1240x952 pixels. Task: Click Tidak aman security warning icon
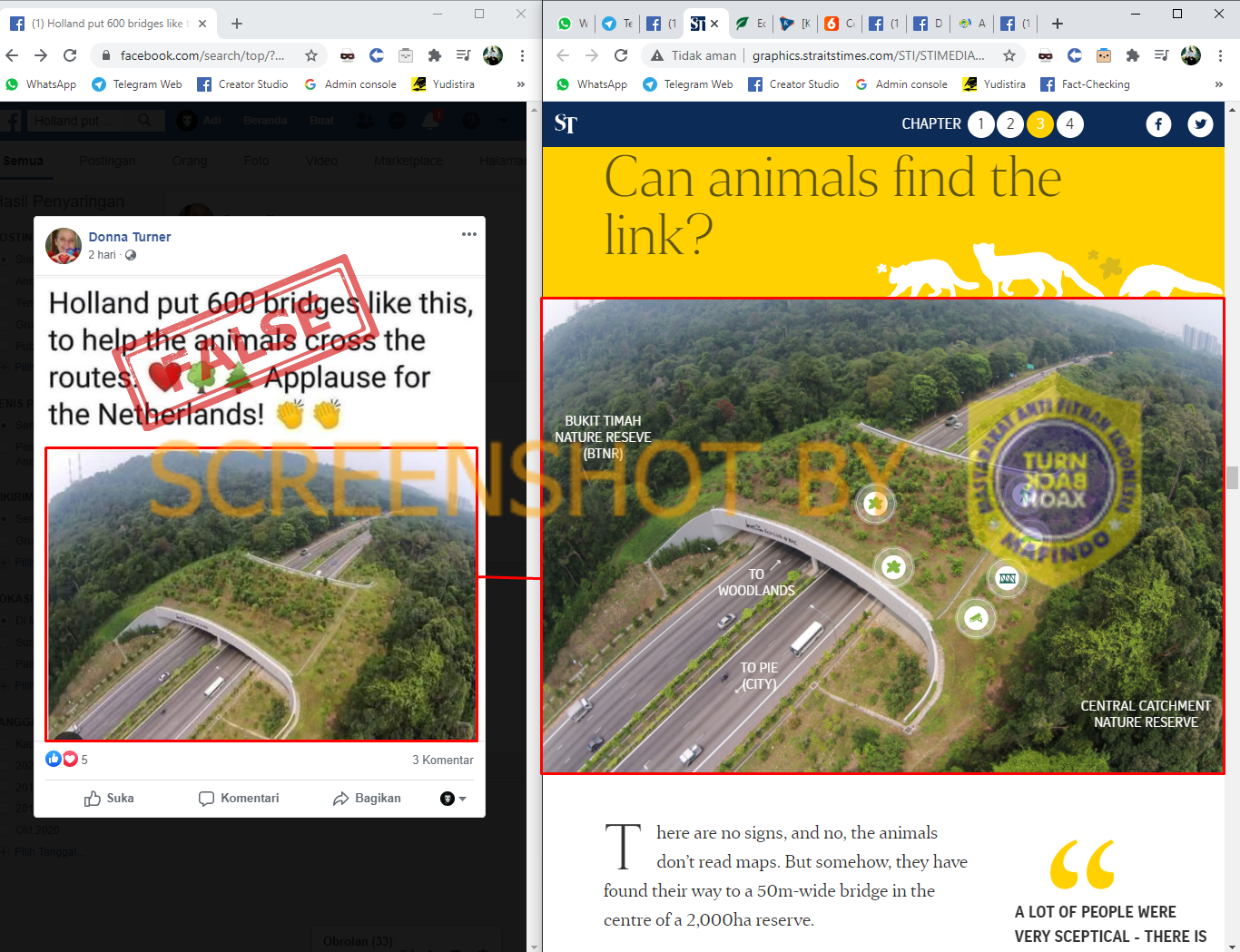point(658,55)
